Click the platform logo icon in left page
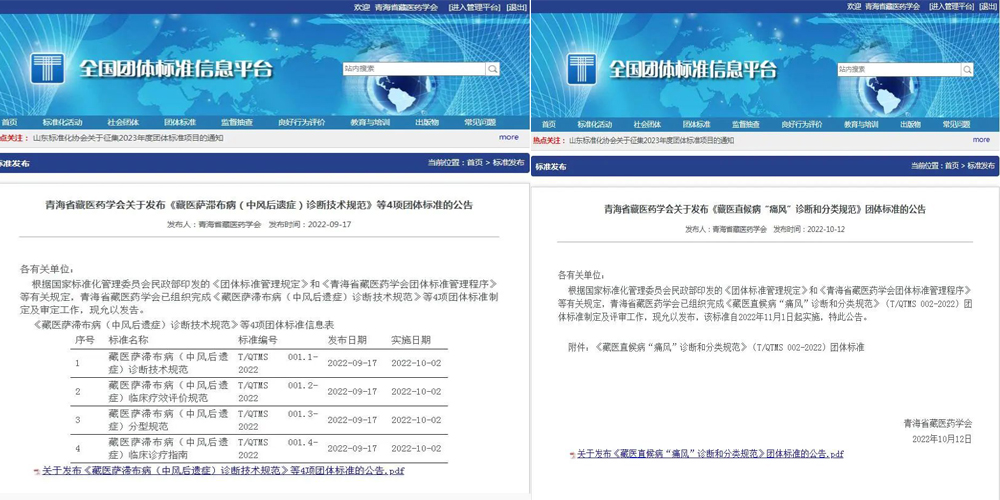This screenshot has width=1000, height=500. (x=47, y=69)
